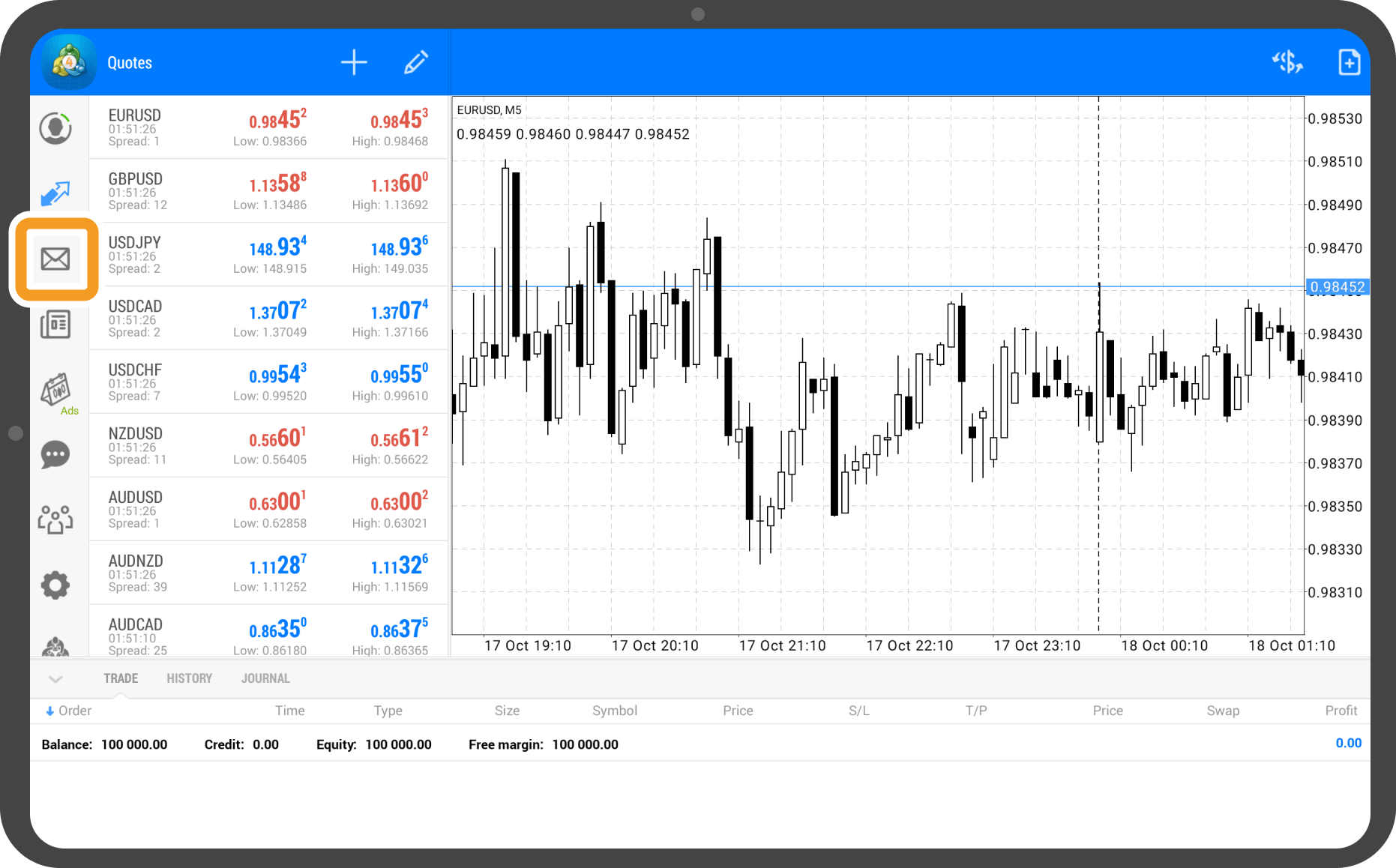The image size is (1396, 868).
Task: Click the 0.98452 current price label
Action: pos(1338,287)
